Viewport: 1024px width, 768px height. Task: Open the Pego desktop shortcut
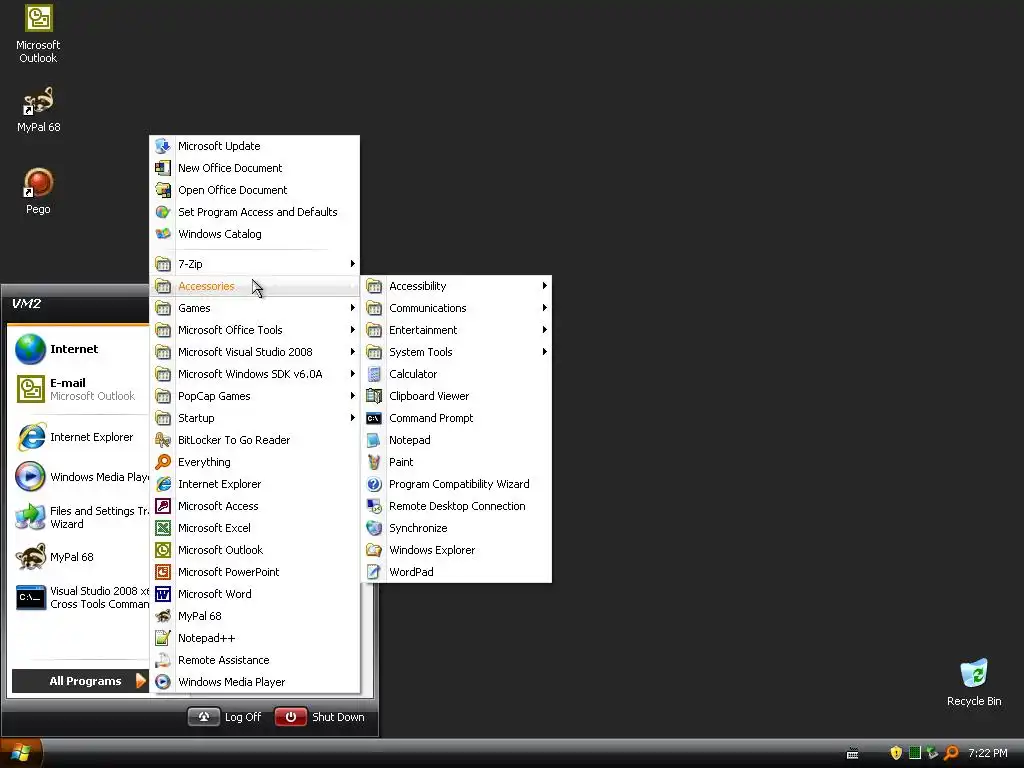click(38, 191)
